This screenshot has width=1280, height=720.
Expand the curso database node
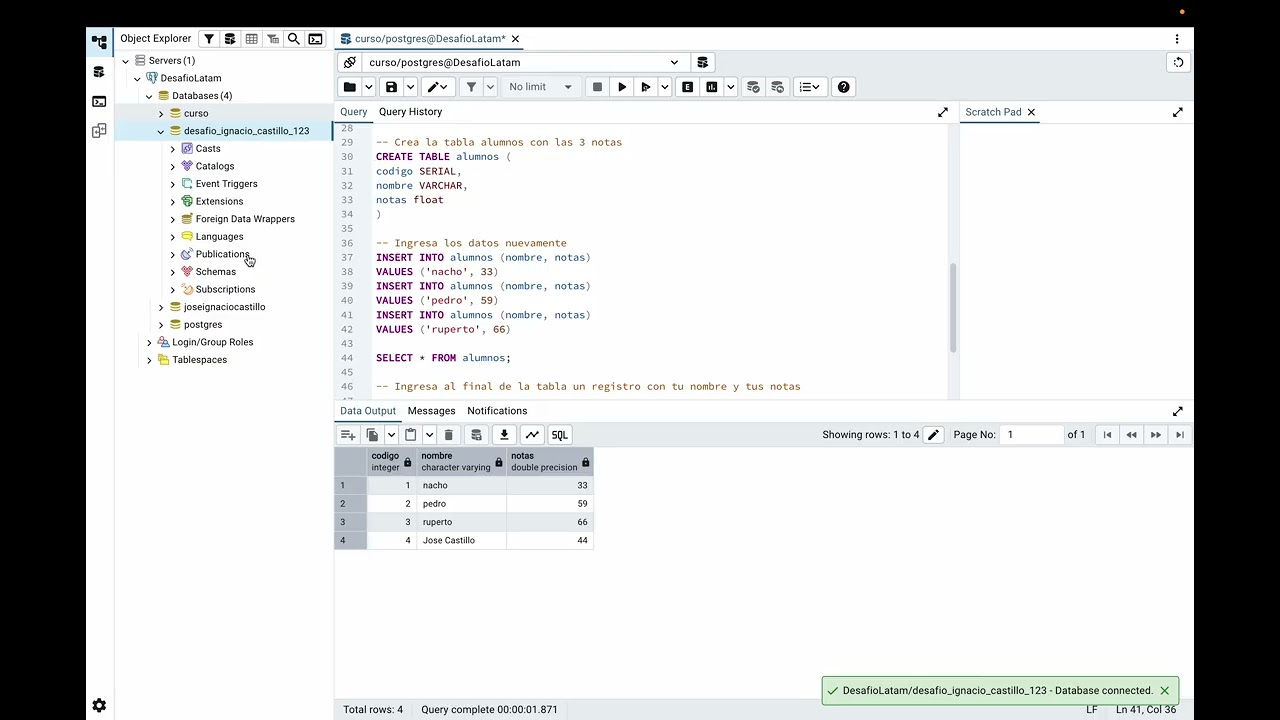click(x=161, y=114)
